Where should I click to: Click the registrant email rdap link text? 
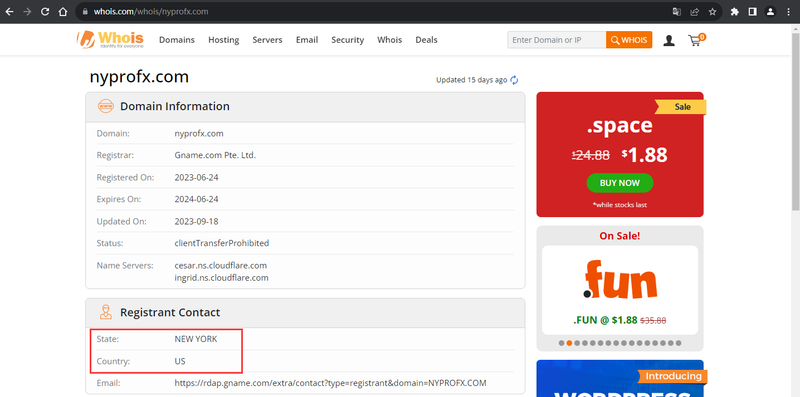point(330,383)
